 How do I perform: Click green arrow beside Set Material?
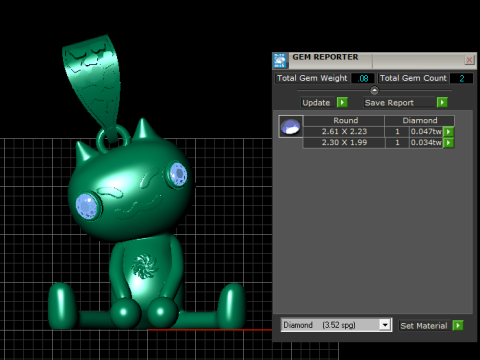(x=458, y=325)
